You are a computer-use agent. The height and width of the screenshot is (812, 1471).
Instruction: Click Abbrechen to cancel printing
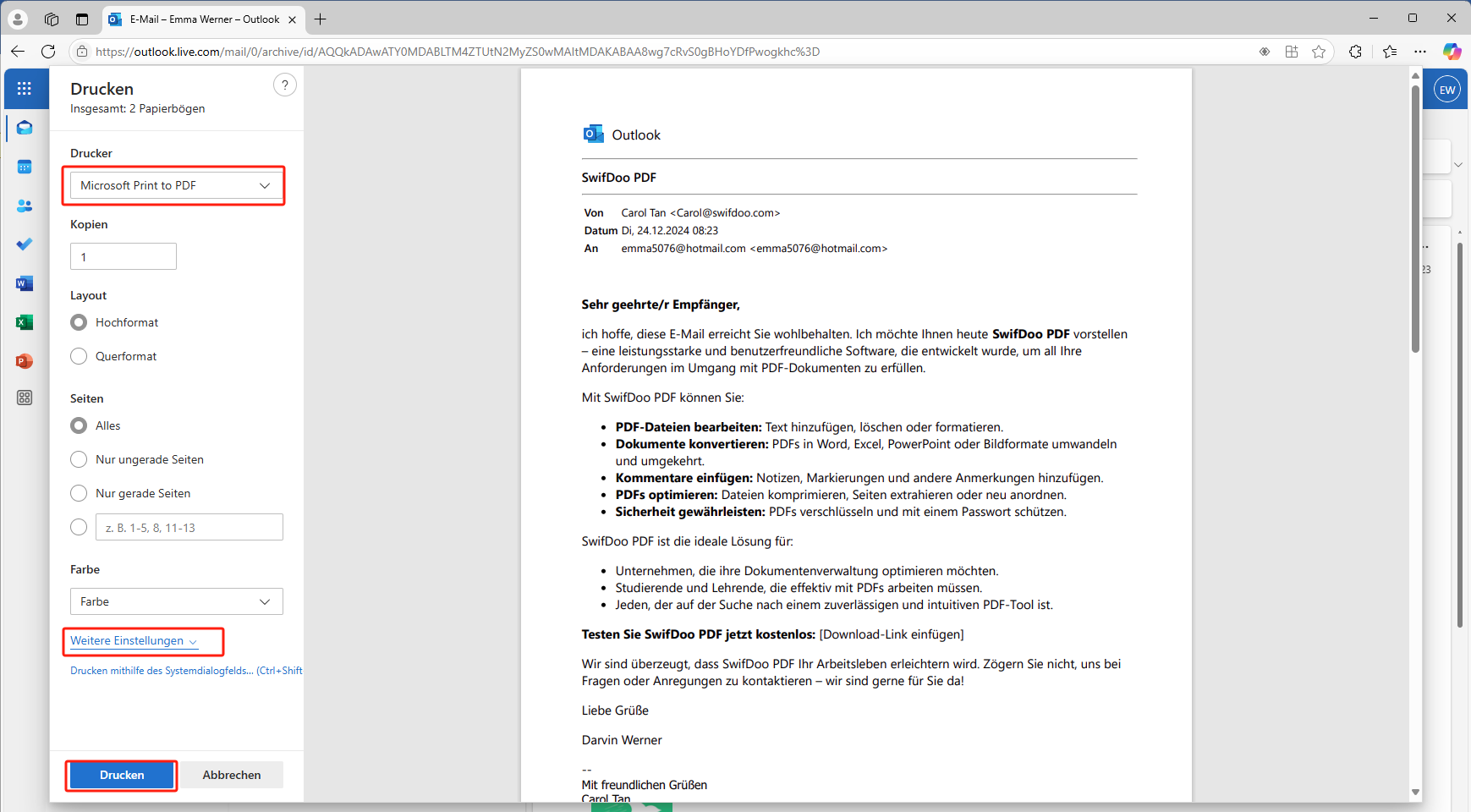click(232, 775)
